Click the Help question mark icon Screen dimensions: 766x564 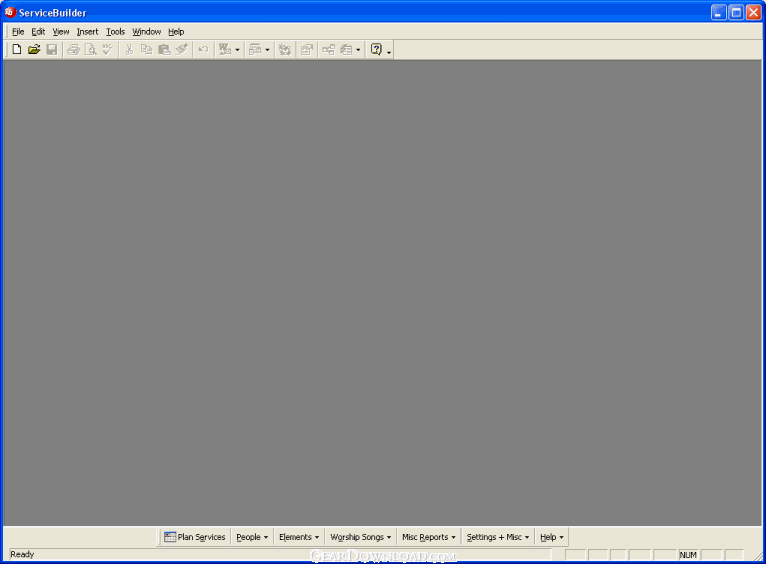pos(376,49)
